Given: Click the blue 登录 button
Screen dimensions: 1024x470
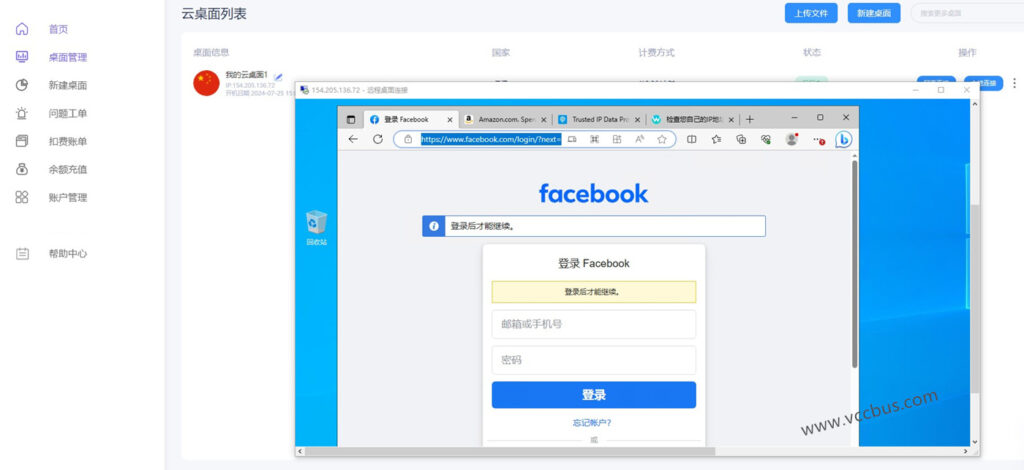Looking at the screenshot, I should pyautogui.click(x=593, y=395).
